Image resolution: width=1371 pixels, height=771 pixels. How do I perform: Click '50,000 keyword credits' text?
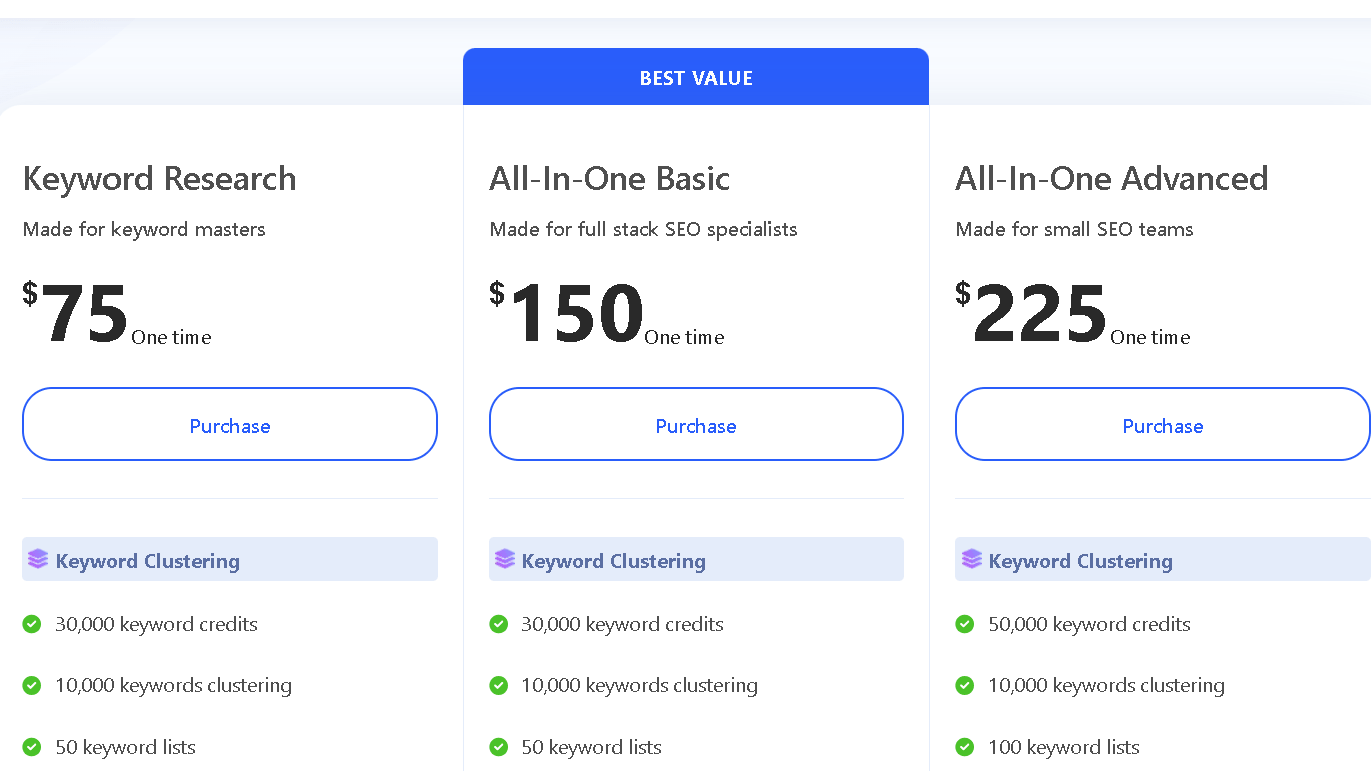point(1089,624)
